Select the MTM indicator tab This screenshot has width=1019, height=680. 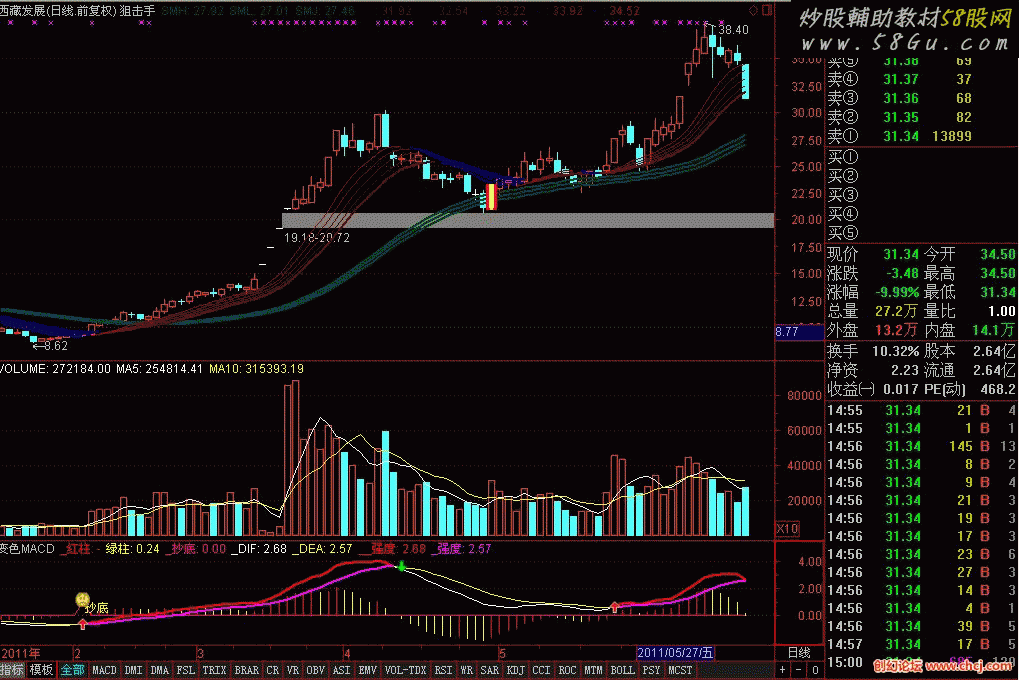click(593, 670)
